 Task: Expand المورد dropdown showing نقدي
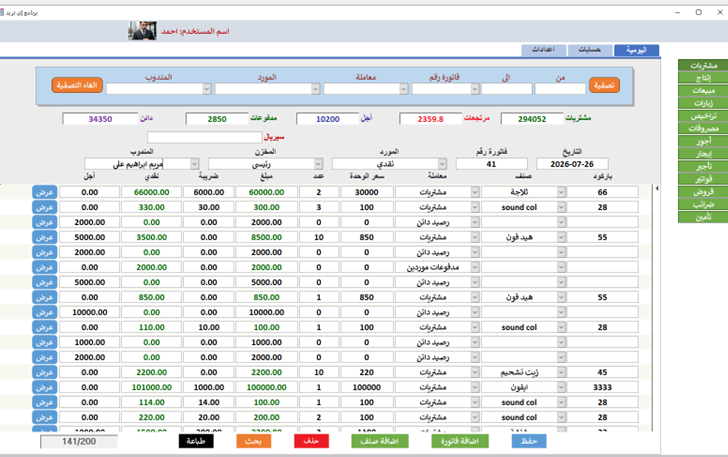tap(442, 164)
